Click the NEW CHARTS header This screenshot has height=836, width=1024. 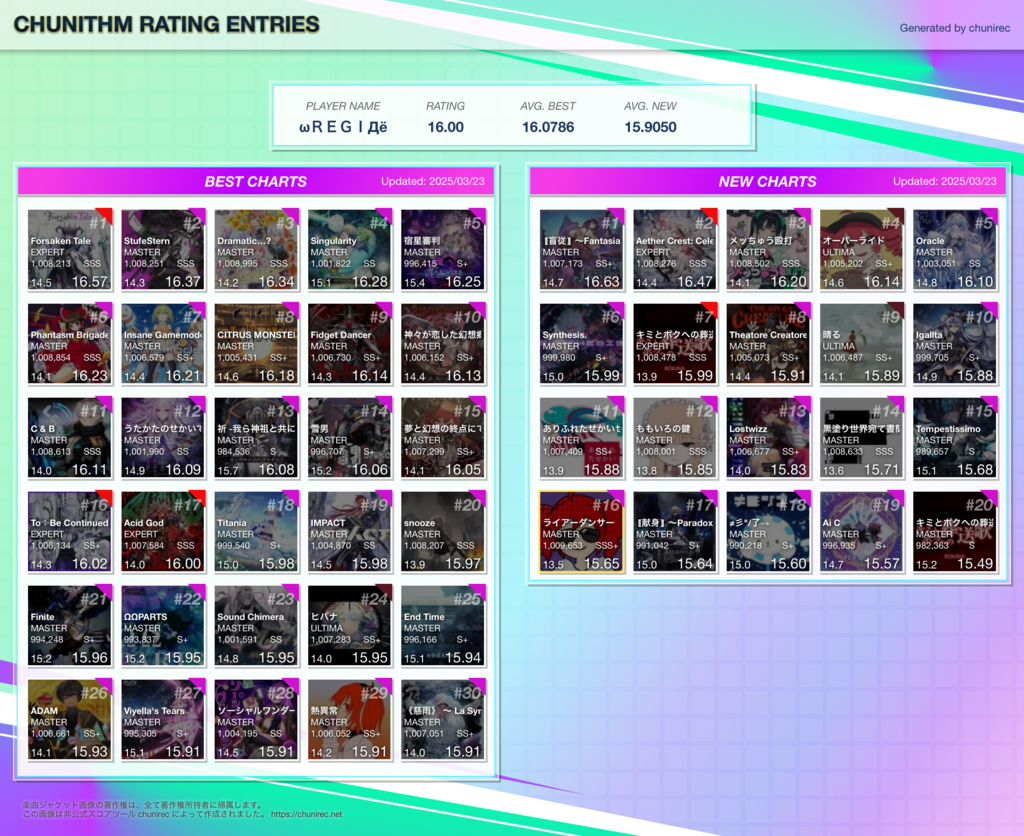pos(767,181)
